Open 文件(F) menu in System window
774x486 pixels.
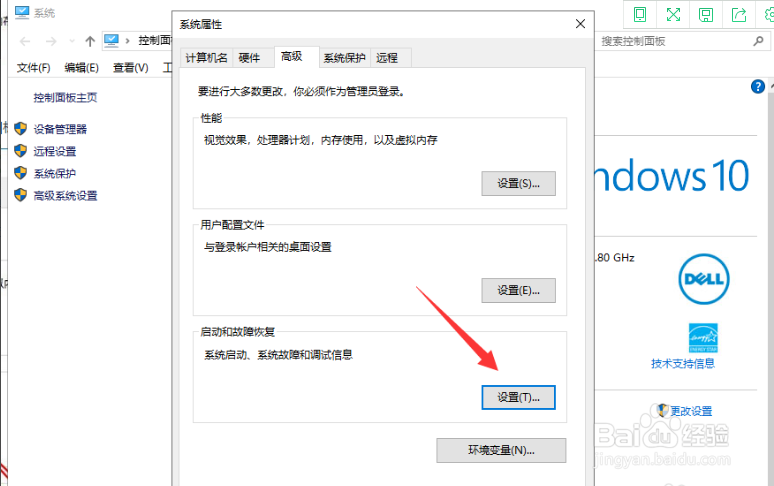pyautogui.click(x=34, y=68)
